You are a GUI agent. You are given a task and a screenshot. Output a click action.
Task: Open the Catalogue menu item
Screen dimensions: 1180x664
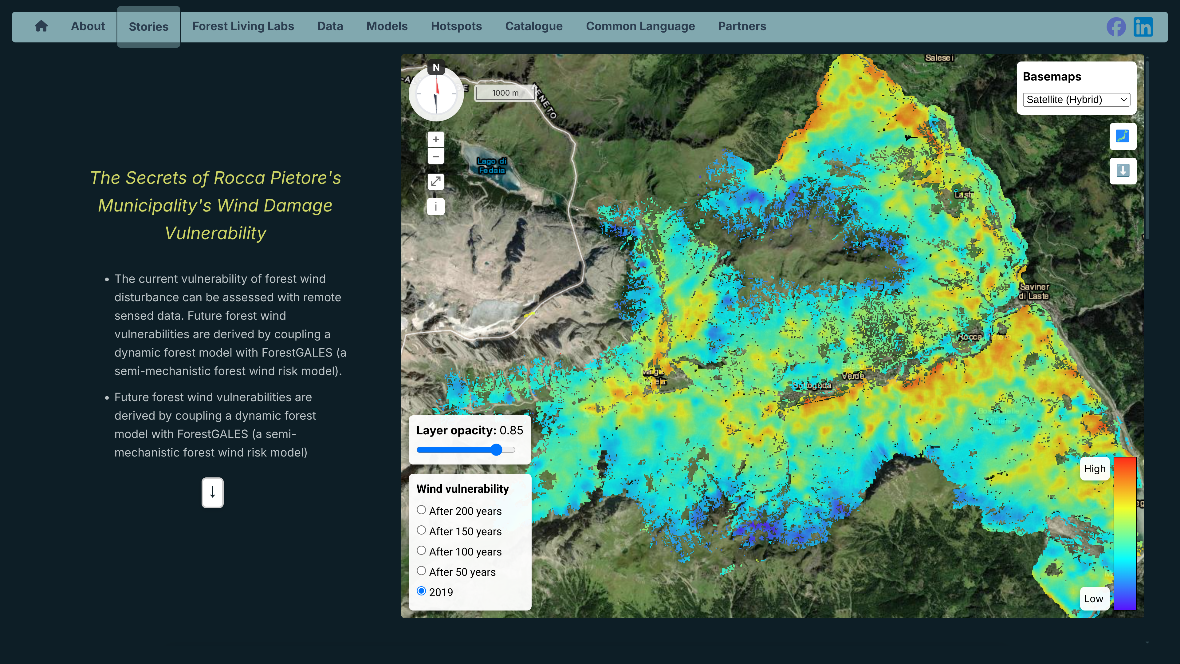coord(534,26)
